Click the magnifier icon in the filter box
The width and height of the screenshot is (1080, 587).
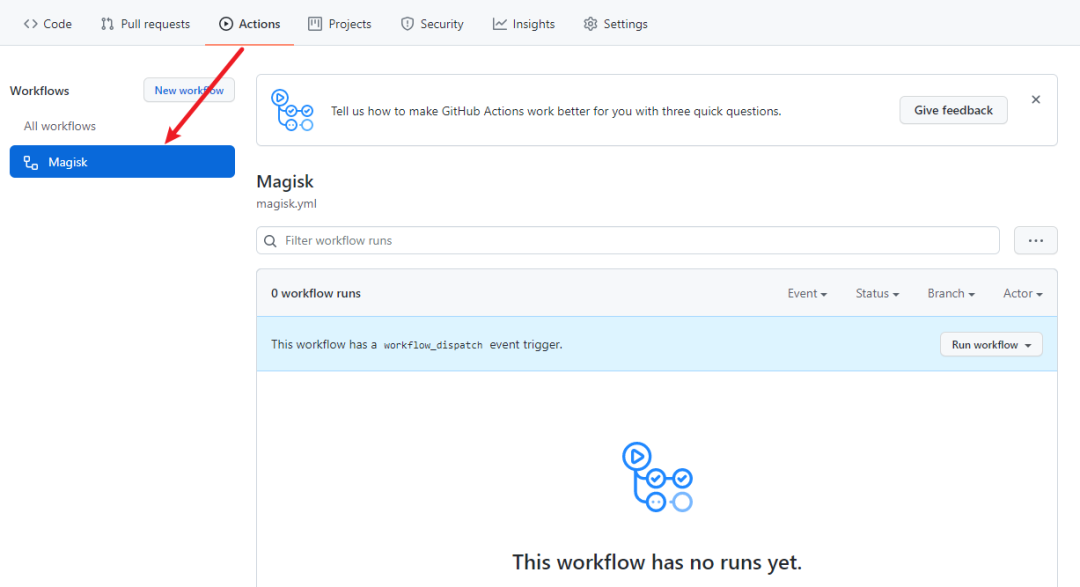(x=270, y=240)
